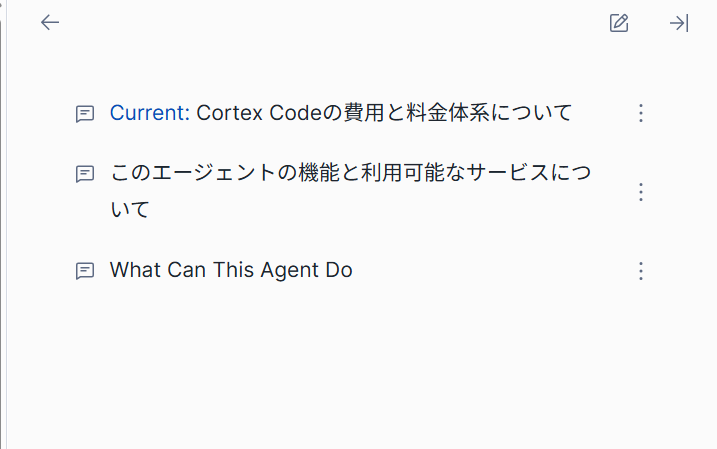Go back using the left arrow icon
Screen dimensions: 717x449
click(50, 23)
